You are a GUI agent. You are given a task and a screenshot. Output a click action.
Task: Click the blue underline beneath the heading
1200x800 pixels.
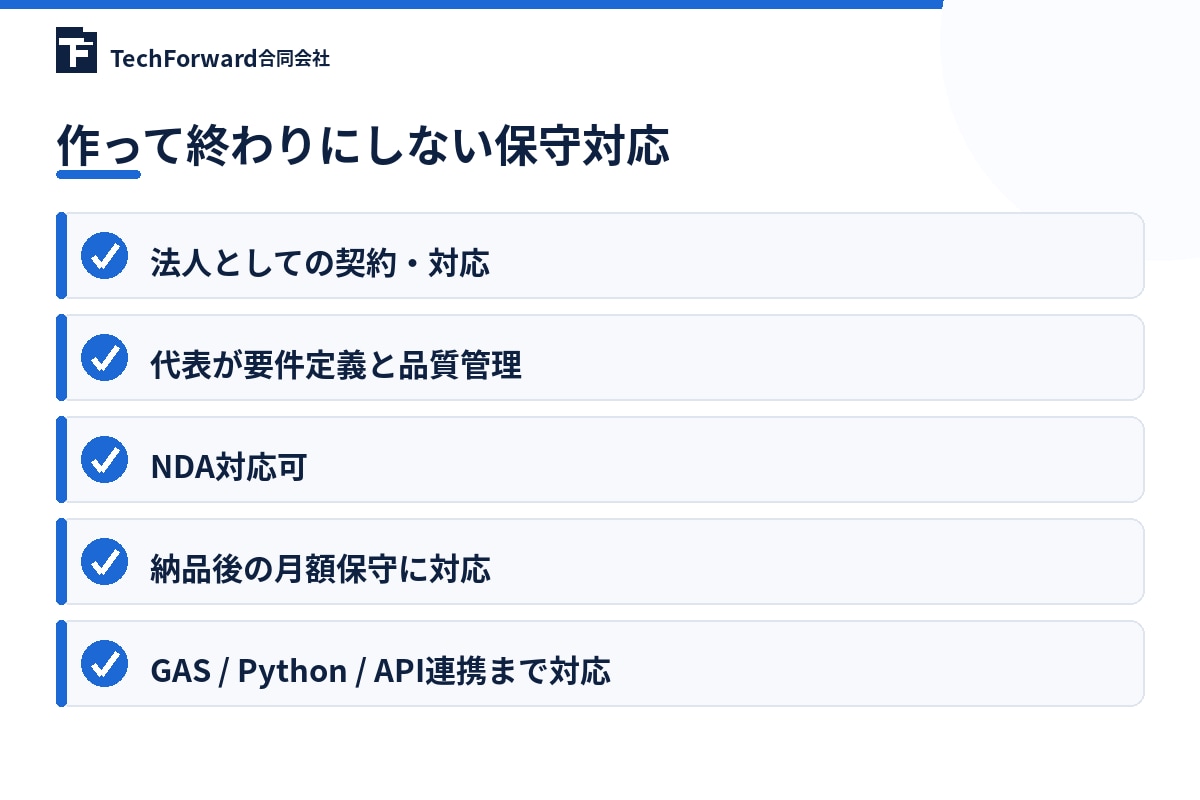point(98,174)
